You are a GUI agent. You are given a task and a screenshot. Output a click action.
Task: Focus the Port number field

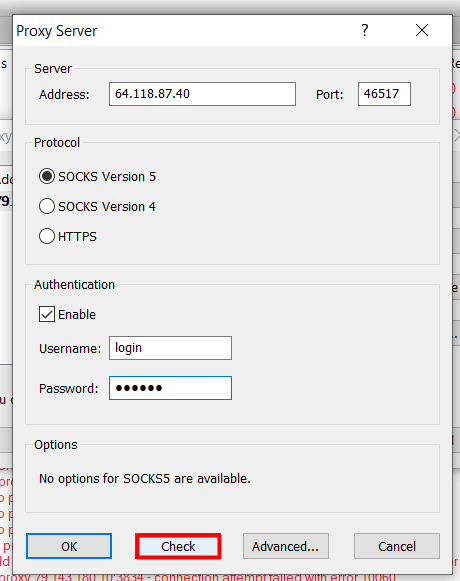click(384, 94)
